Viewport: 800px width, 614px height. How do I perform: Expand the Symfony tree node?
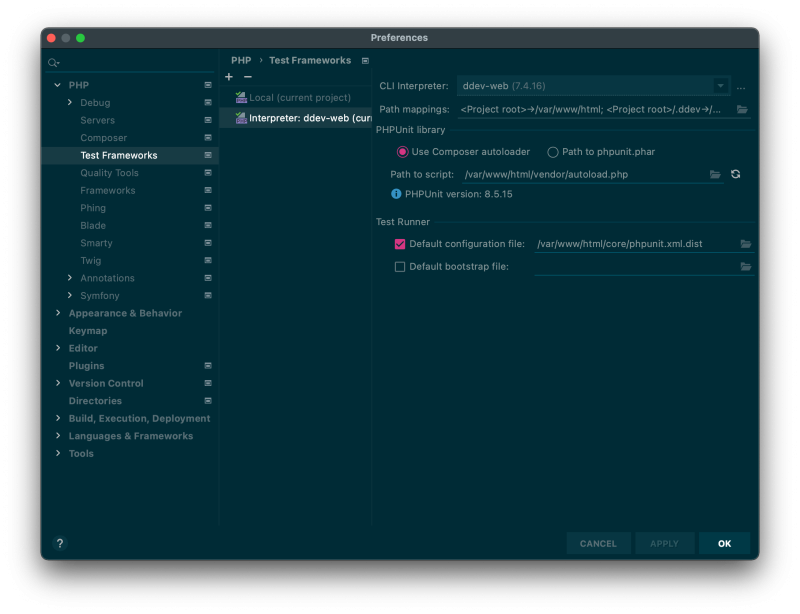(x=69, y=296)
